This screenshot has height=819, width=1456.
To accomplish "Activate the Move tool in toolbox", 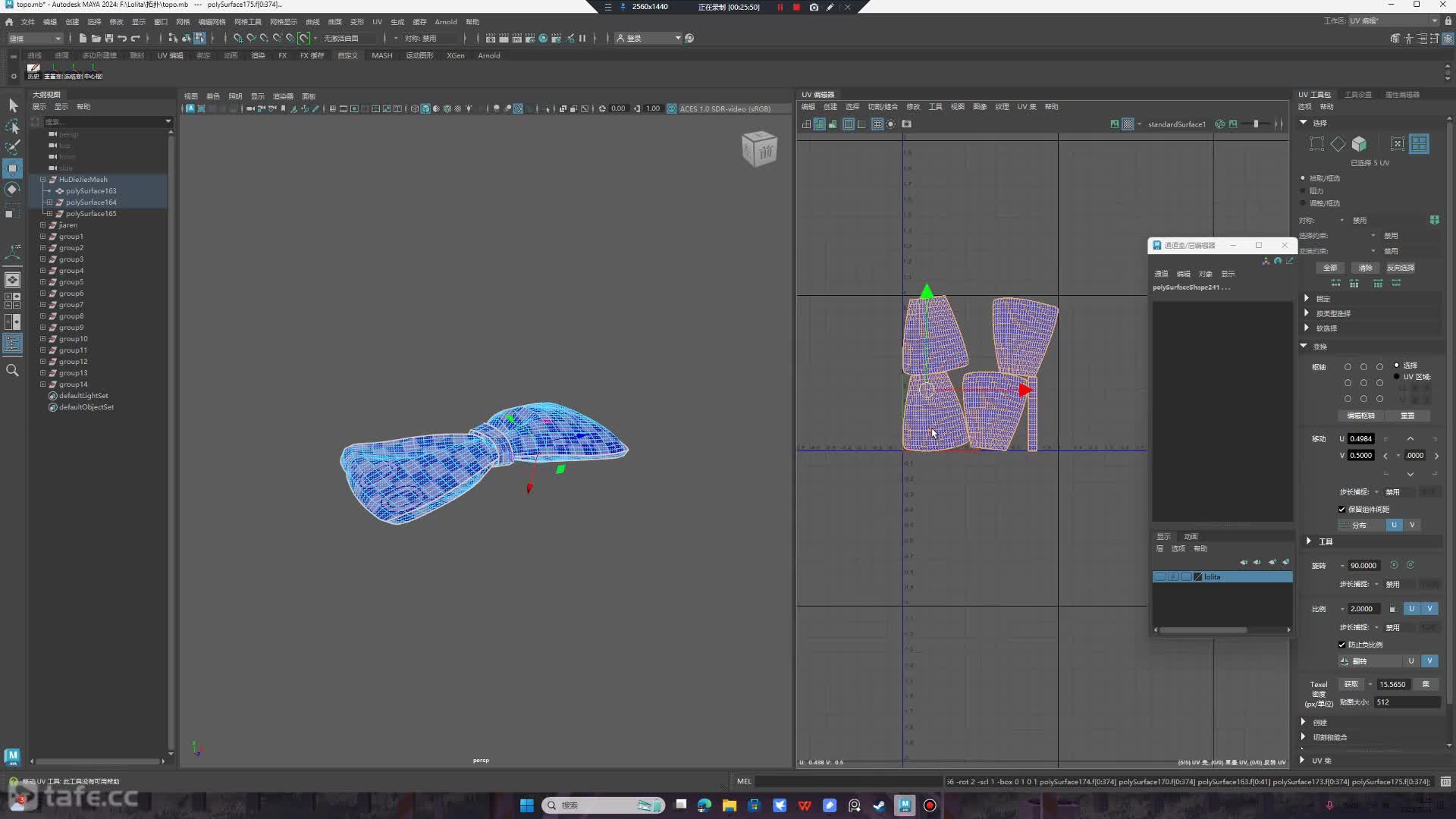I will [13, 168].
